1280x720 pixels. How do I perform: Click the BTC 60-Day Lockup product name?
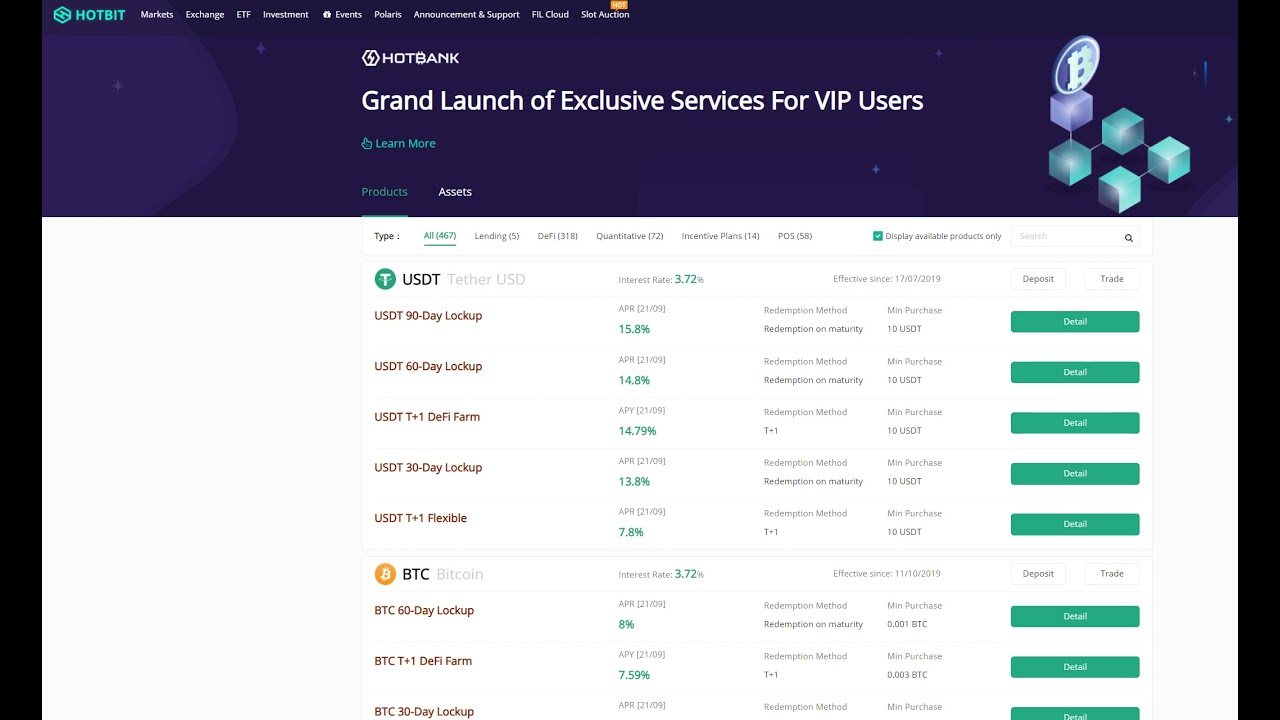424,611
